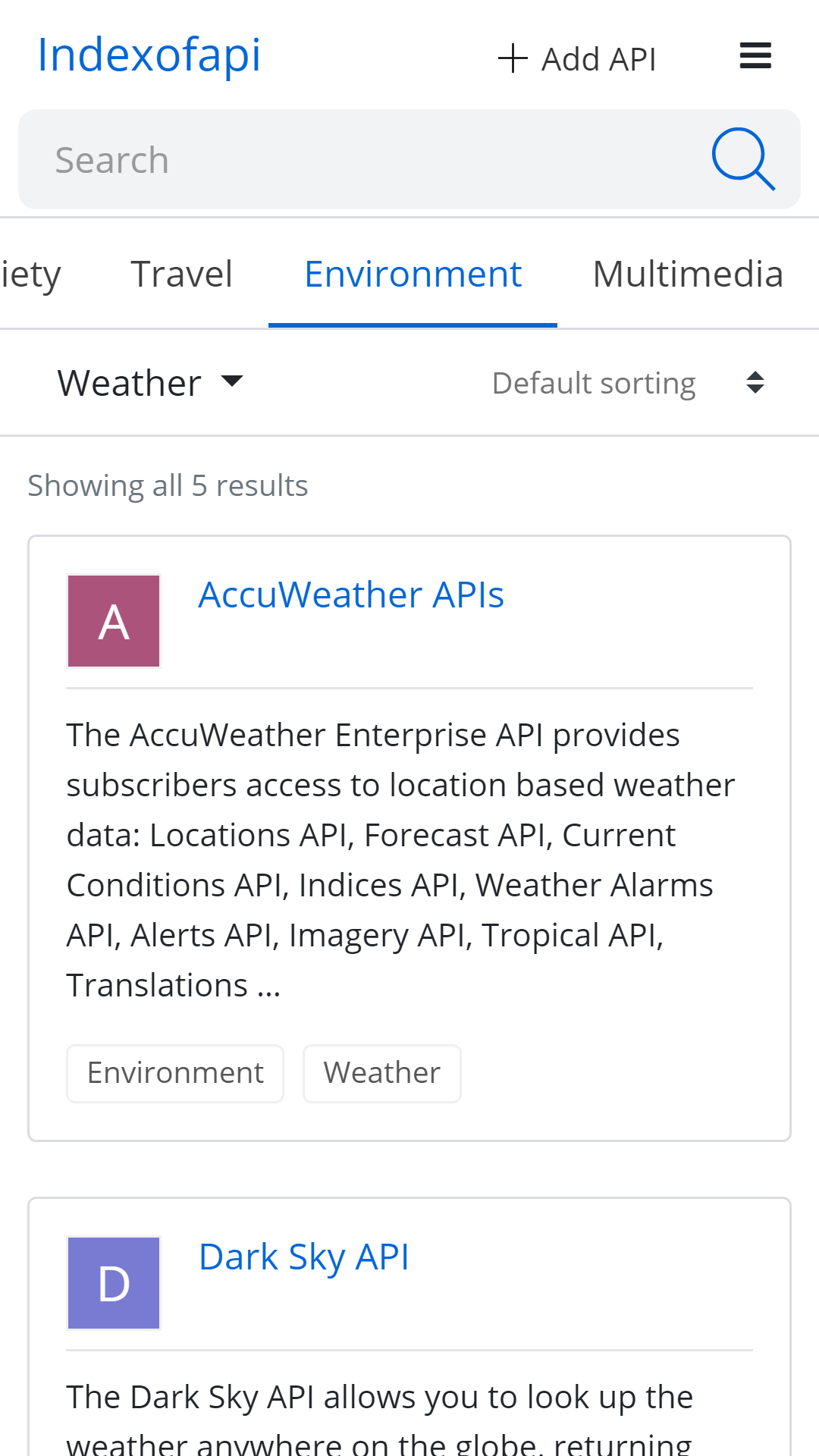Select the Weather tag on AccuWeather card
819x1456 pixels.
point(381,1072)
